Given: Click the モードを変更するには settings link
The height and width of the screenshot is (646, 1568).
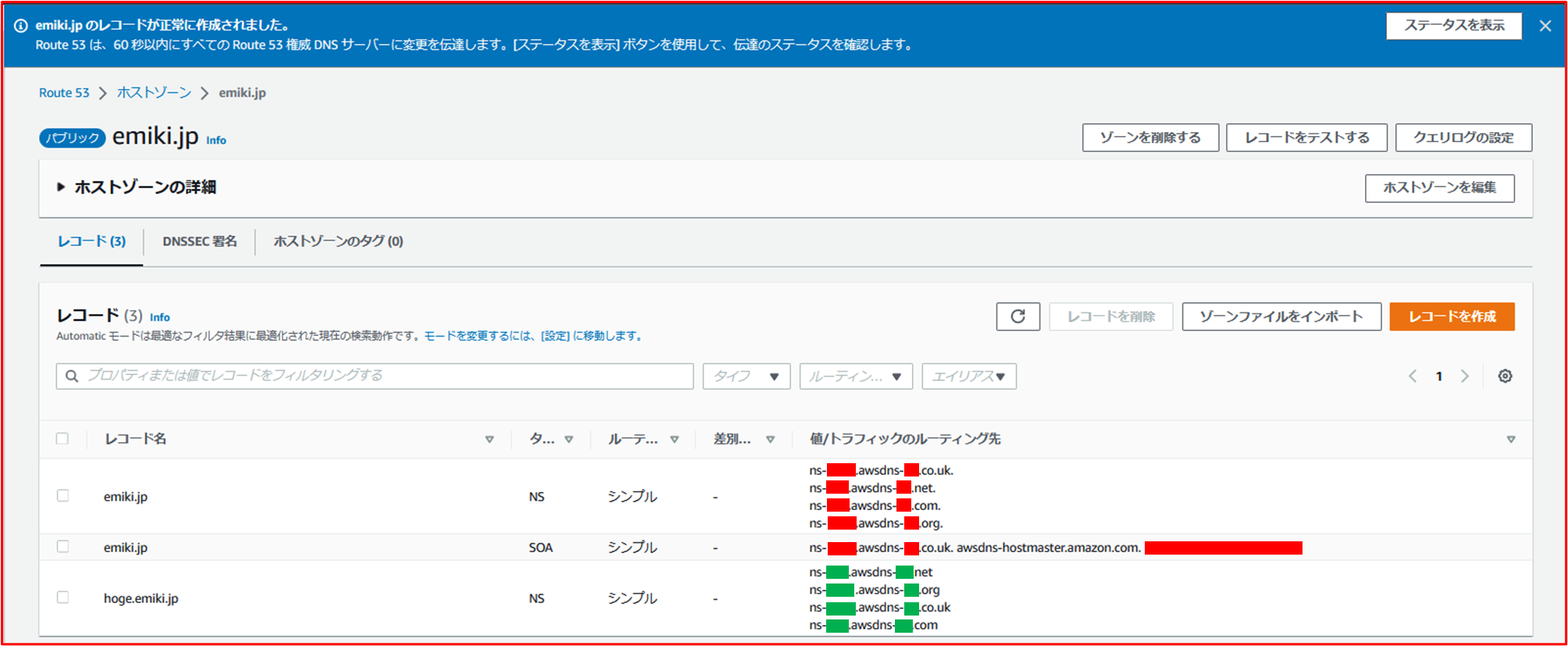Looking at the screenshot, I should click(x=536, y=336).
